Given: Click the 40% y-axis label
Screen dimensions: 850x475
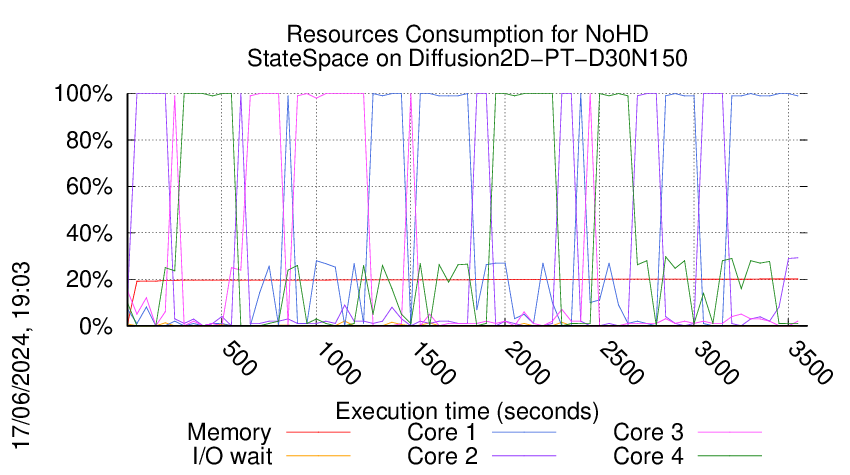Looking at the screenshot, I should 89,234.
